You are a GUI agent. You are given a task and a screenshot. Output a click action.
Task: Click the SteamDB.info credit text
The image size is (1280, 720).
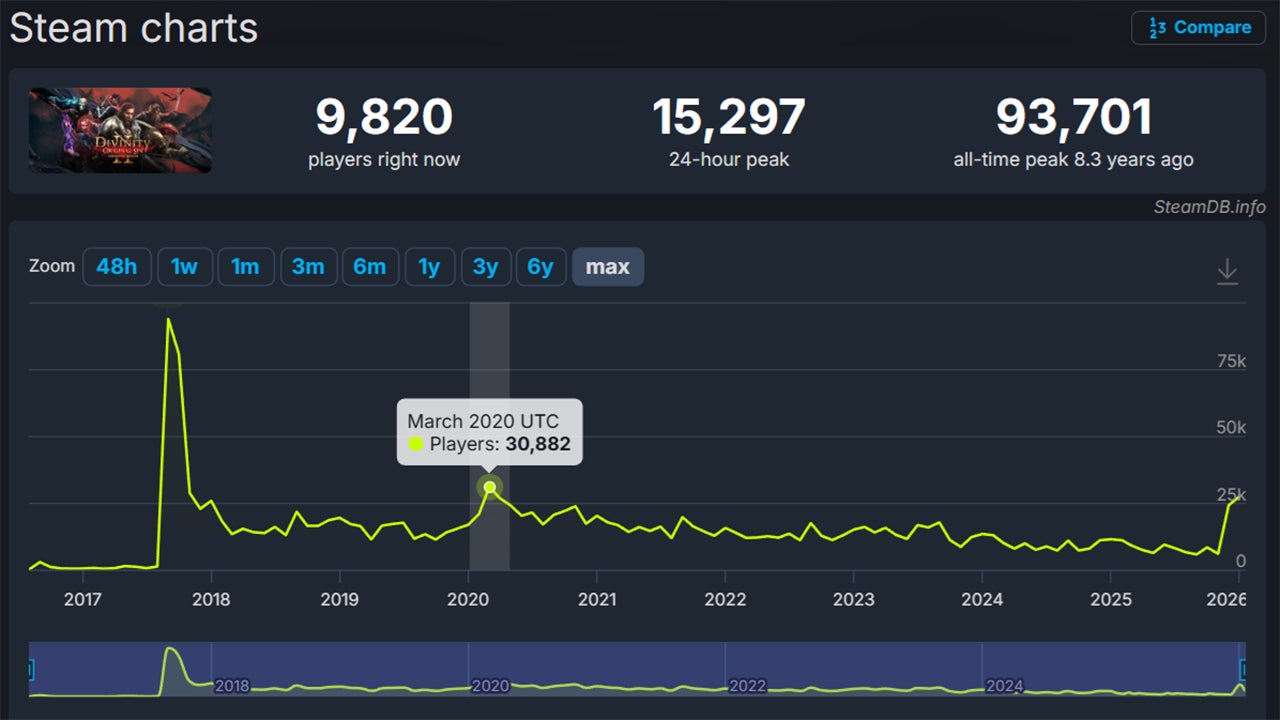tap(1209, 207)
